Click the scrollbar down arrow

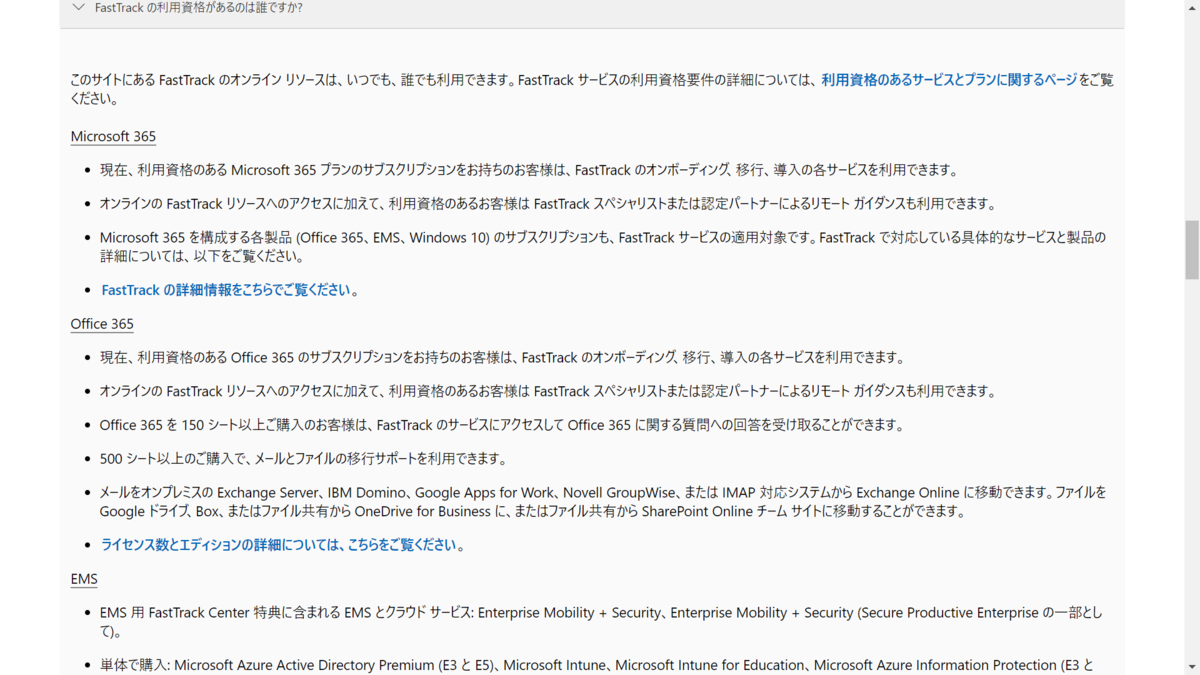click(x=1191, y=666)
